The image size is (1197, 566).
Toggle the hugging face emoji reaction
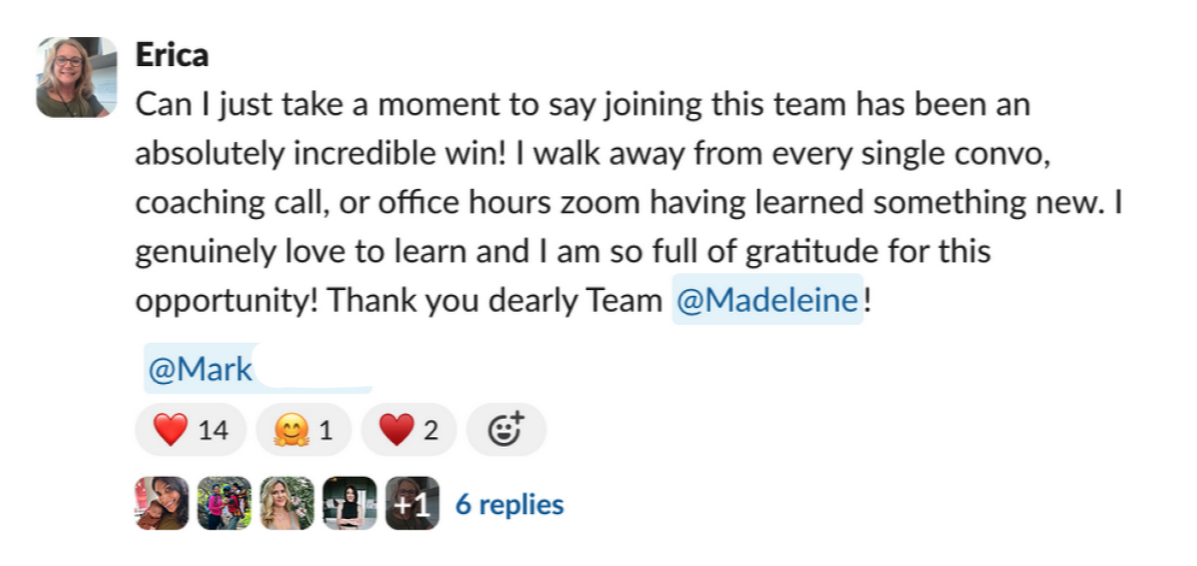click(303, 430)
